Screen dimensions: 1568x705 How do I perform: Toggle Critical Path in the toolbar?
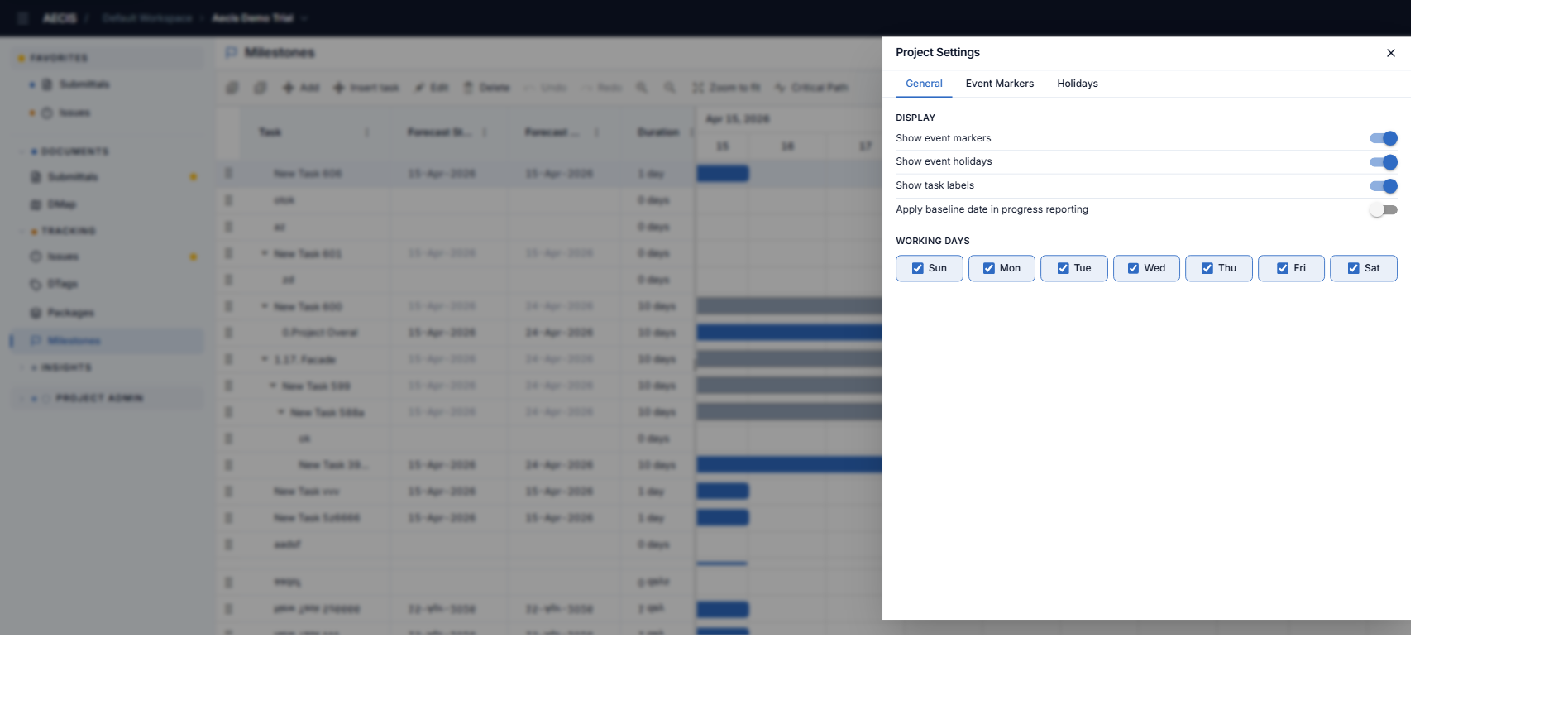pos(812,88)
